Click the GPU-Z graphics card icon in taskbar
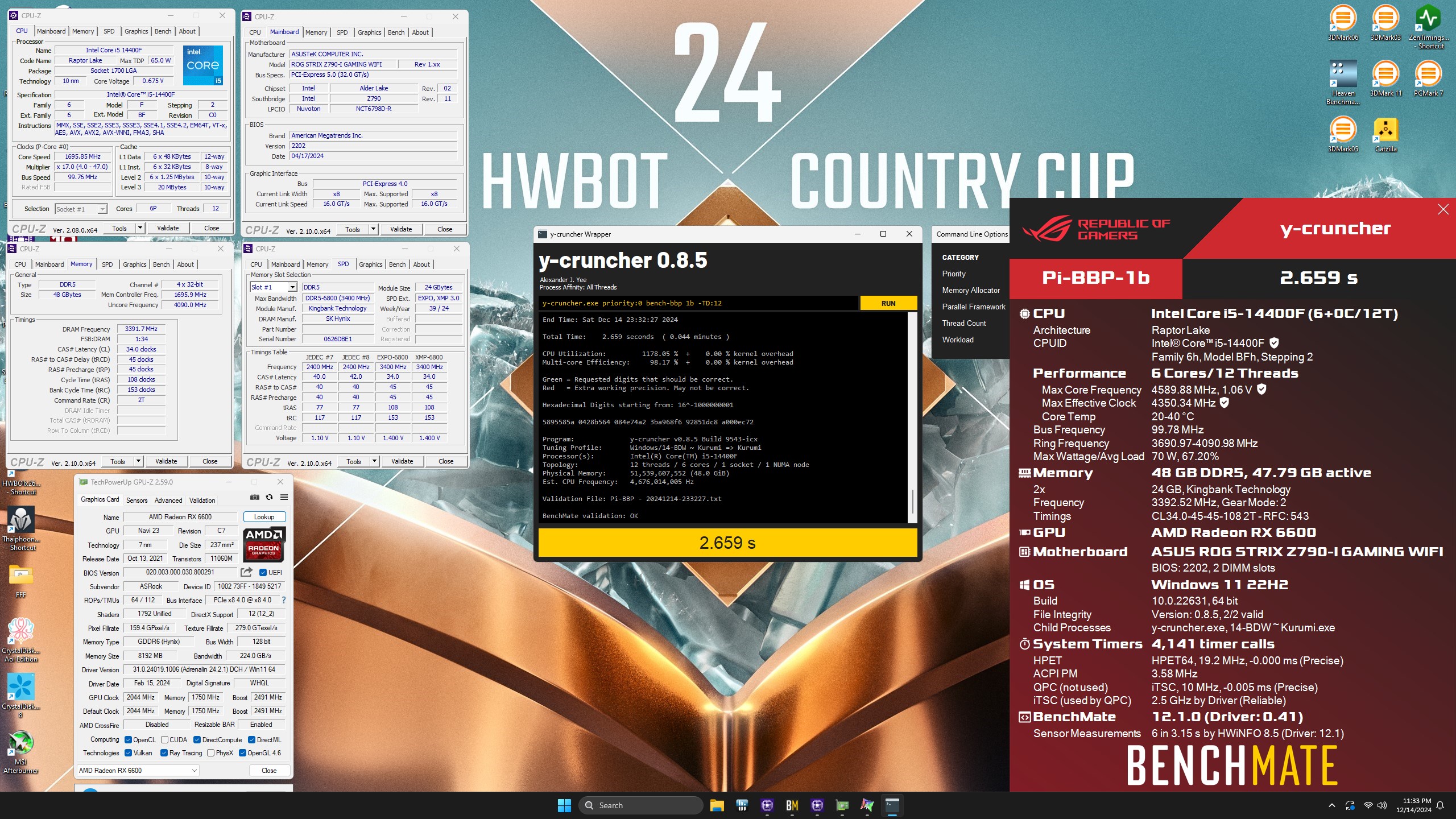The image size is (1456, 819). (x=842, y=805)
